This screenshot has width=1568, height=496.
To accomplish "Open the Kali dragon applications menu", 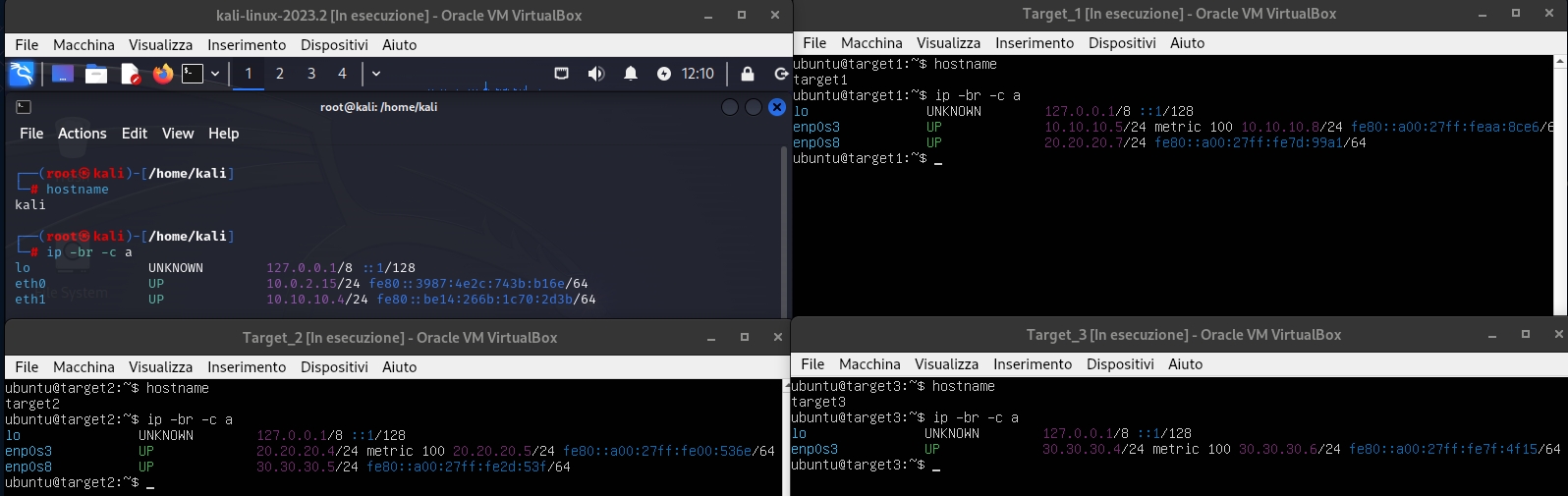I will tap(21, 74).
